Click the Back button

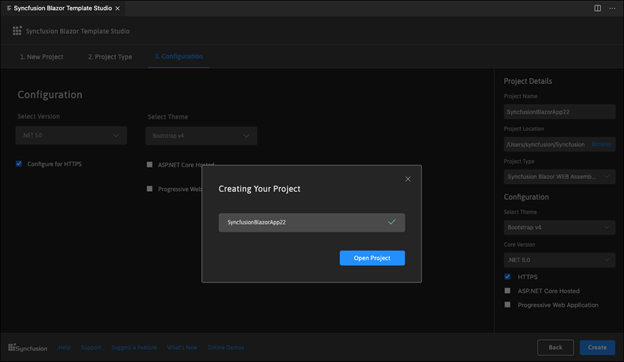coord(555,347)
